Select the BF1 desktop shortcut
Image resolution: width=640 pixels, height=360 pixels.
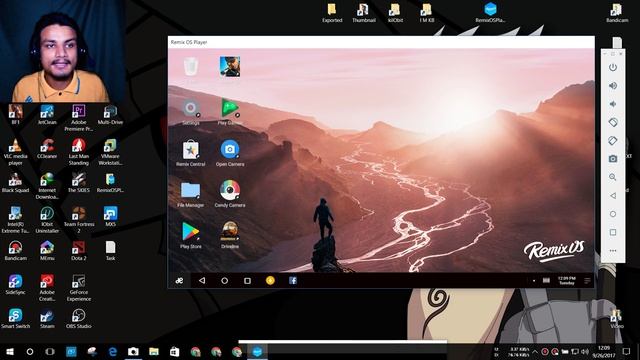pos(16,115)
